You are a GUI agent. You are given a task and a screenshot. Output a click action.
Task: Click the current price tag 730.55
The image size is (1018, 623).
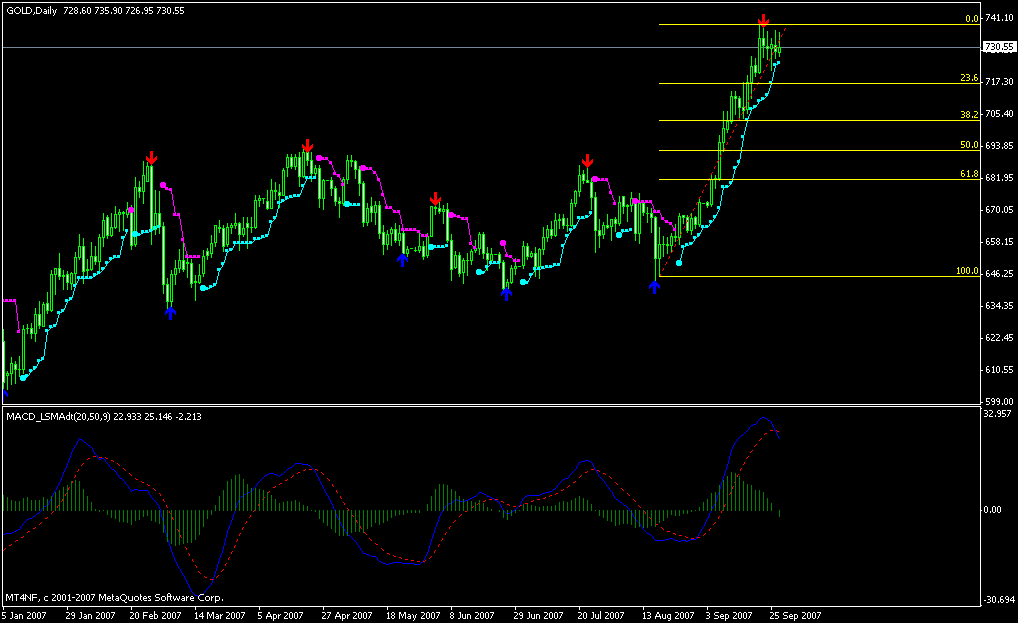pyautogui.click(x=999, y=47)
